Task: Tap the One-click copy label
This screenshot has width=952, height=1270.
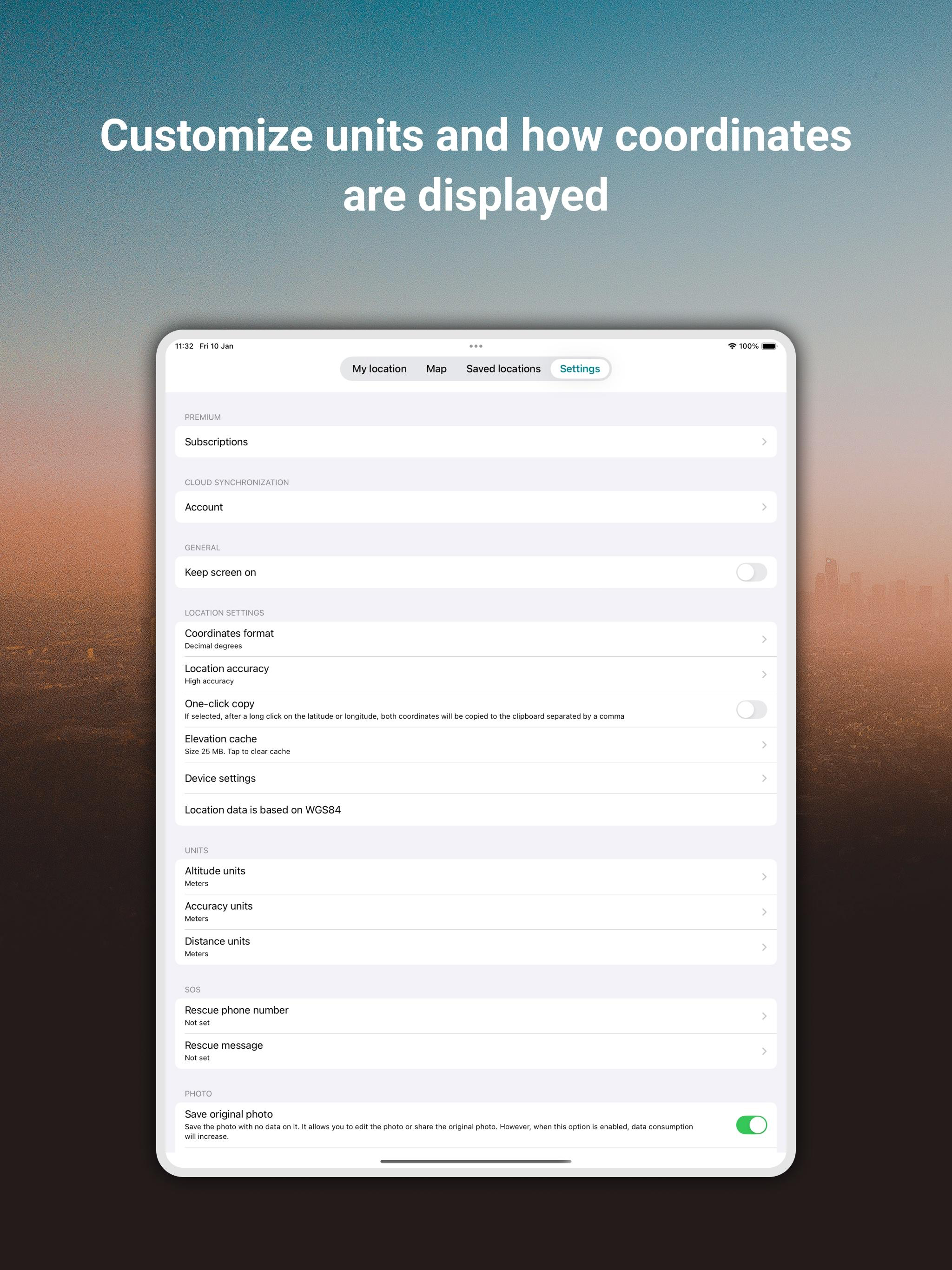Action: [219, 703]
